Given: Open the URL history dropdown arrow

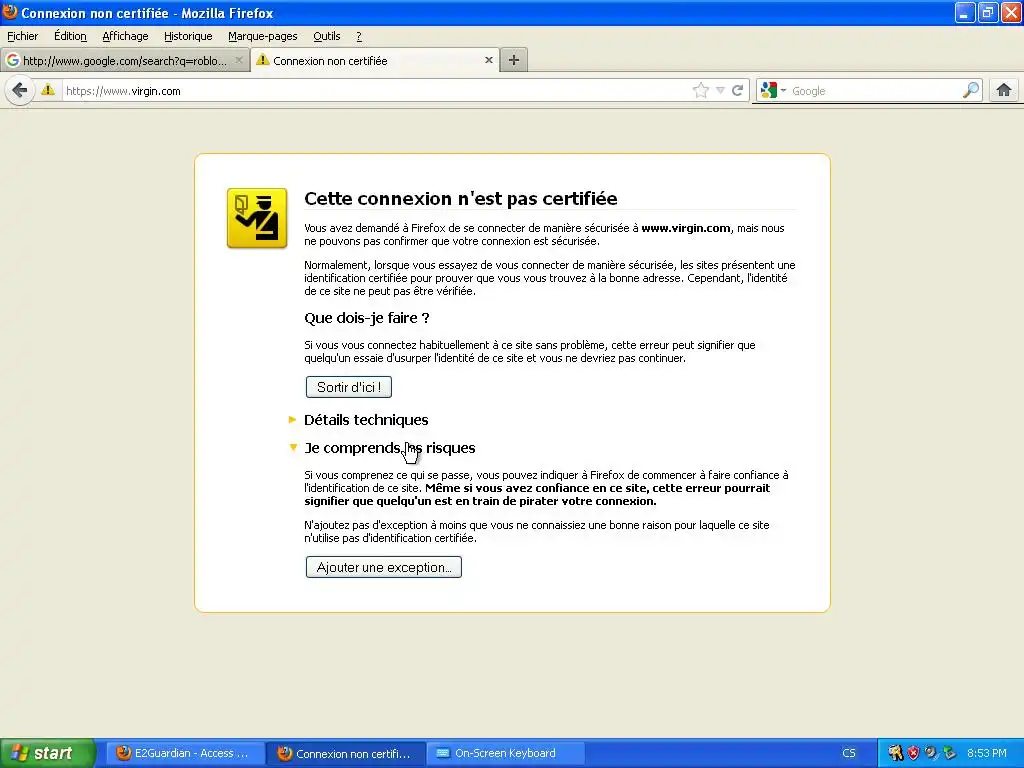Looking at the screenshot, I should 720,91.
